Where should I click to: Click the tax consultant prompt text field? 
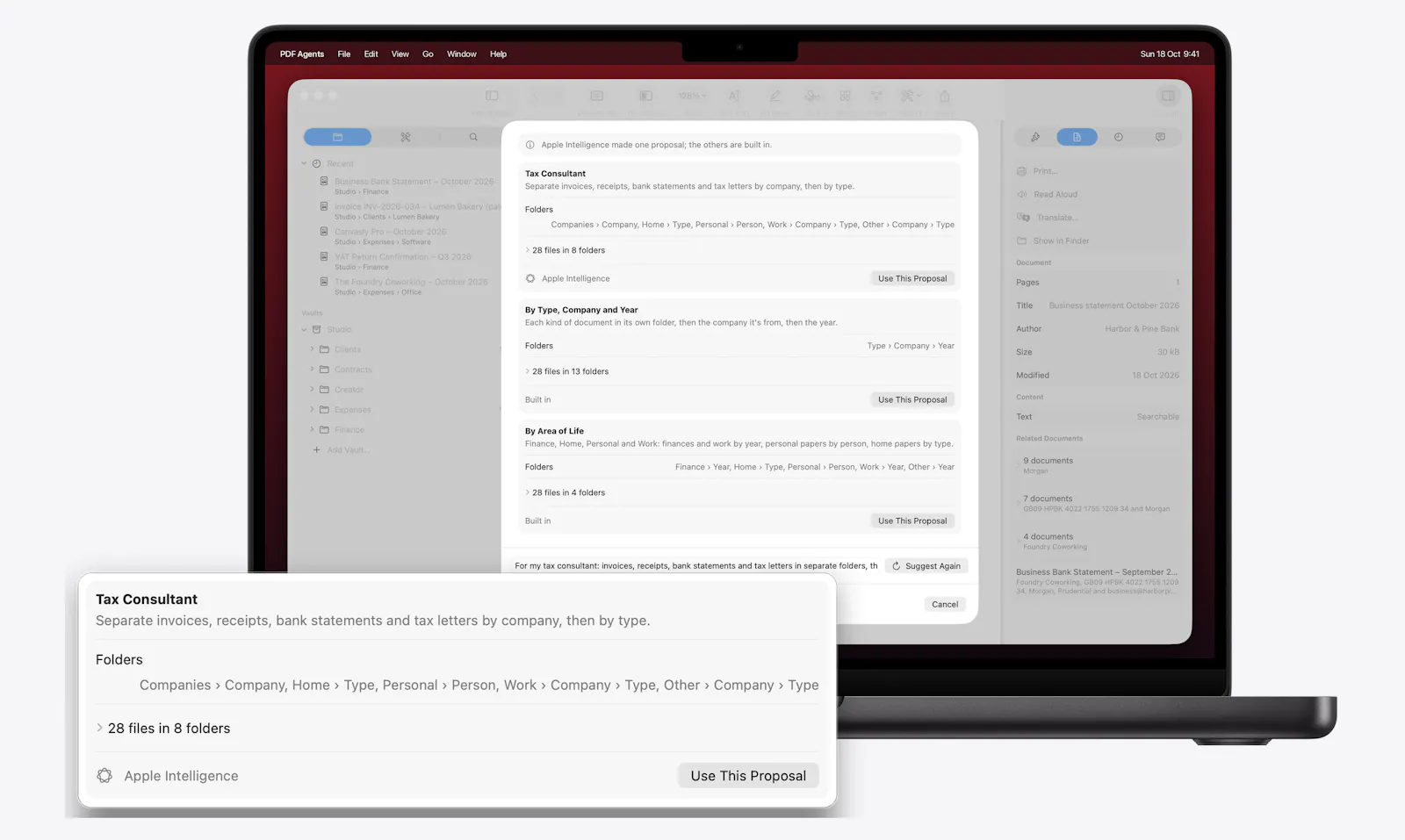tap(695, 566)
